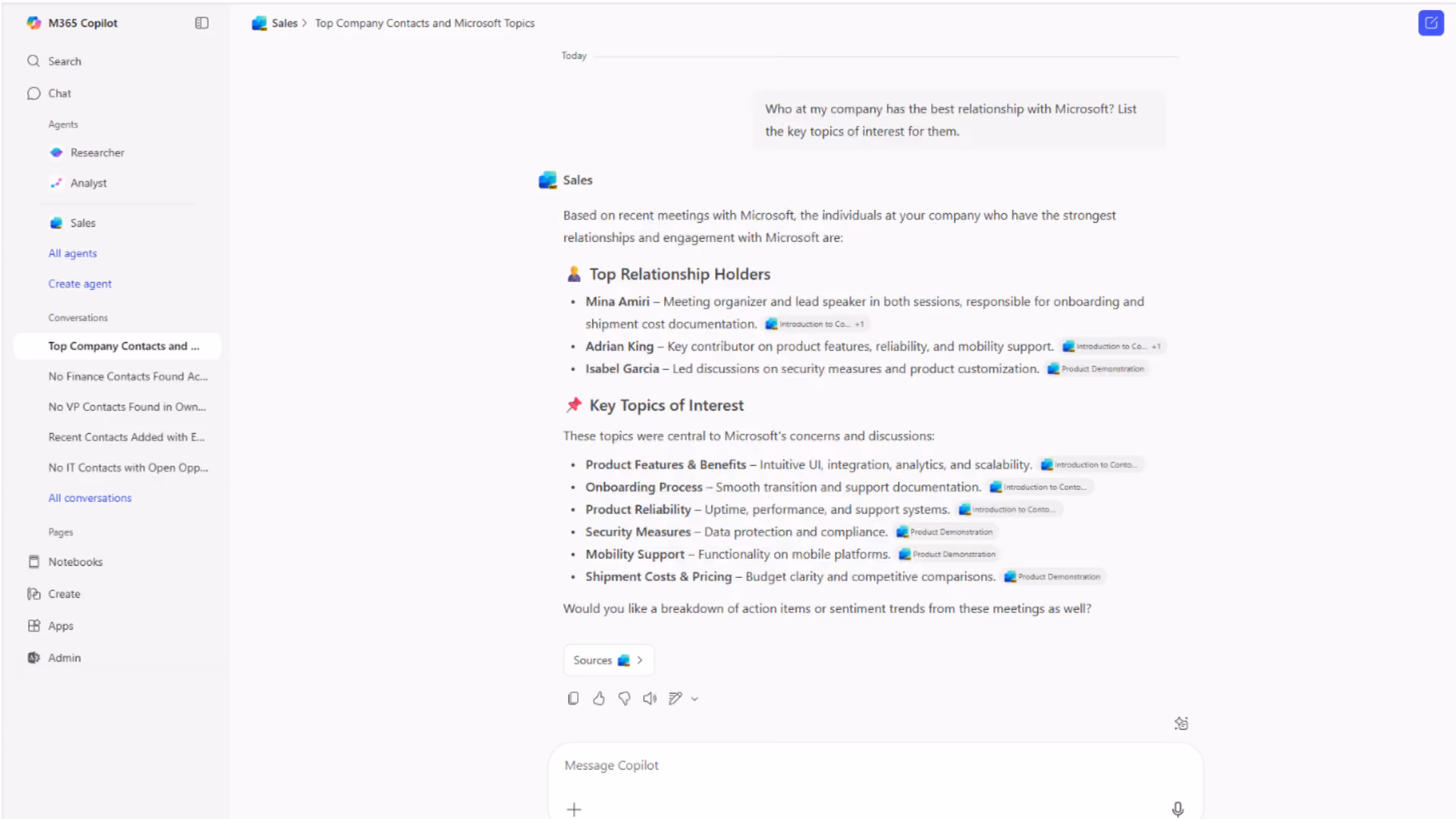Screen dimensions: 1456x819
Task: Click the plus attachment icon
Action: click(x=574, y=809)
